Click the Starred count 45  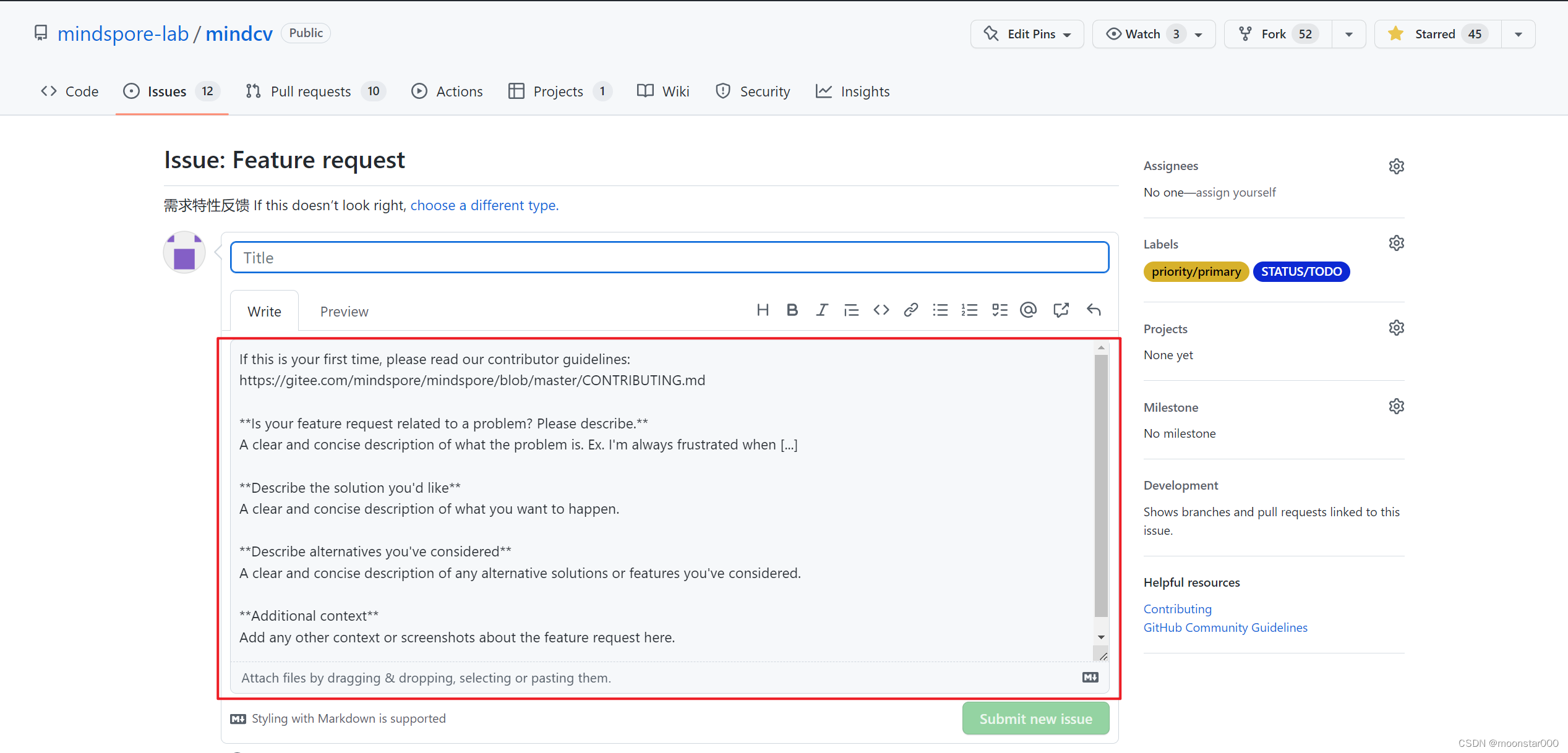[1475, 34]
